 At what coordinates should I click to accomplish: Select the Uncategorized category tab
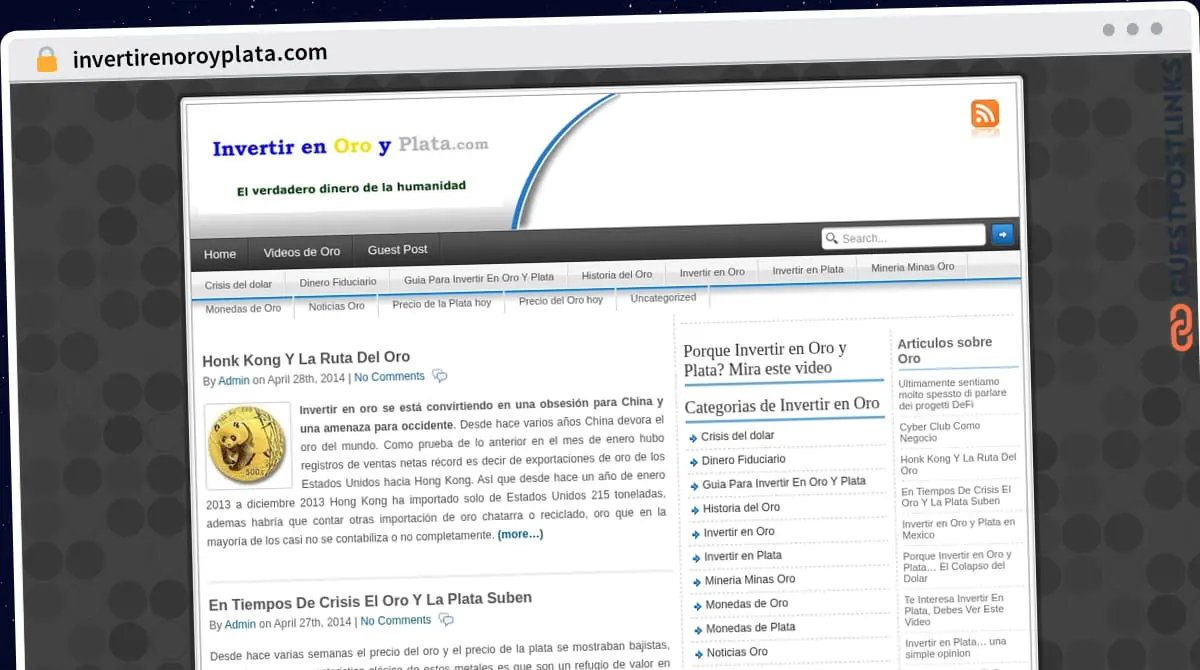[663, 297]
